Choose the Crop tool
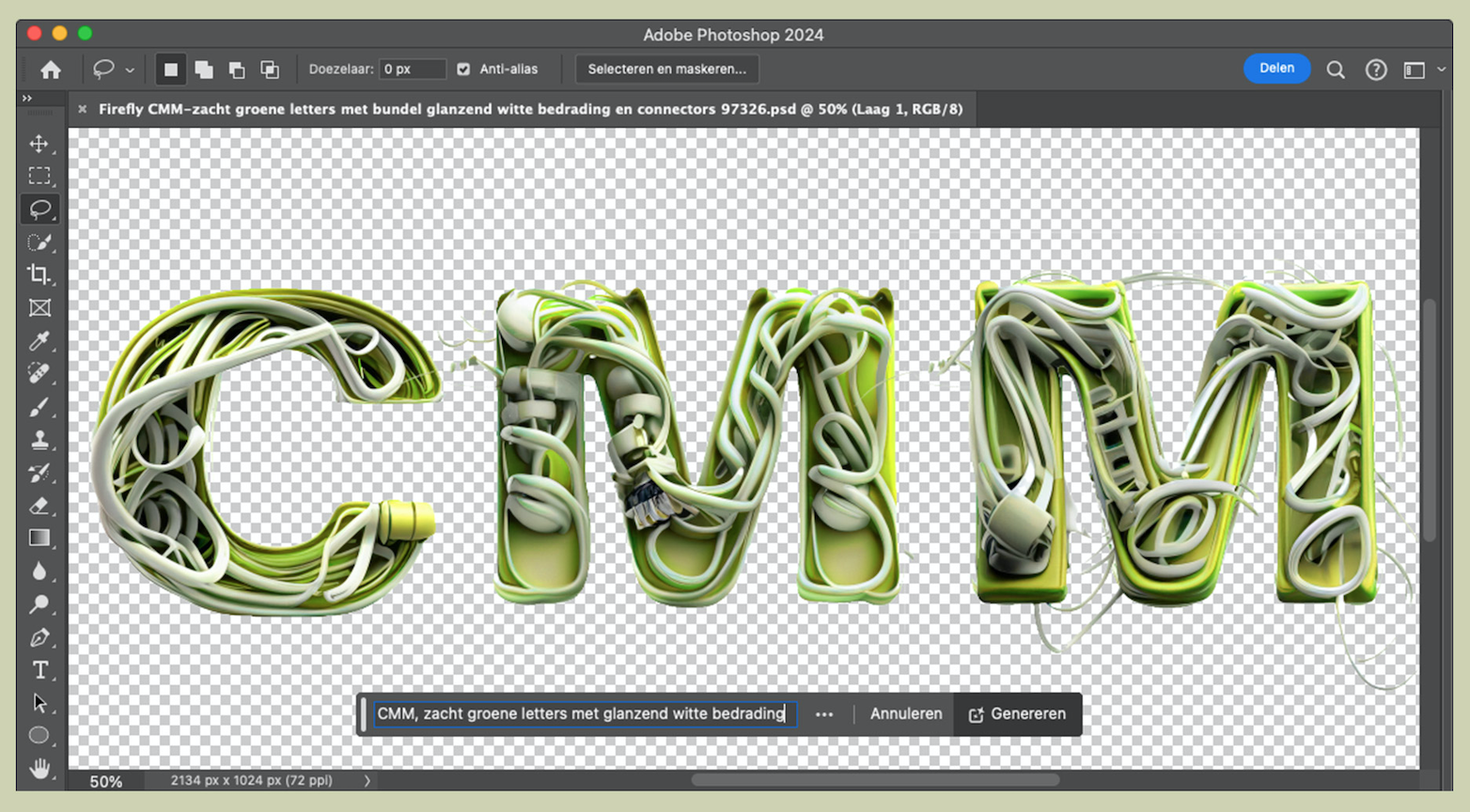This screenshot has height=812, width=1470. [x=39, y=274]
